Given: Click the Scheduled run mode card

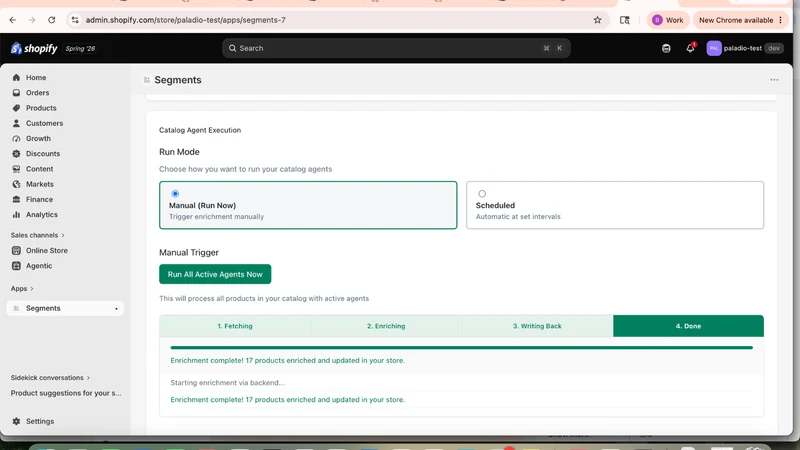Looking at the screenshot, I should [x=615, y=205].
